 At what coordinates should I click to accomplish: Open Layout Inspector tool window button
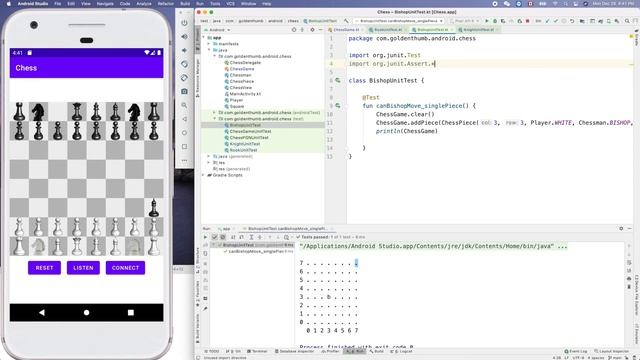[611, 351]
